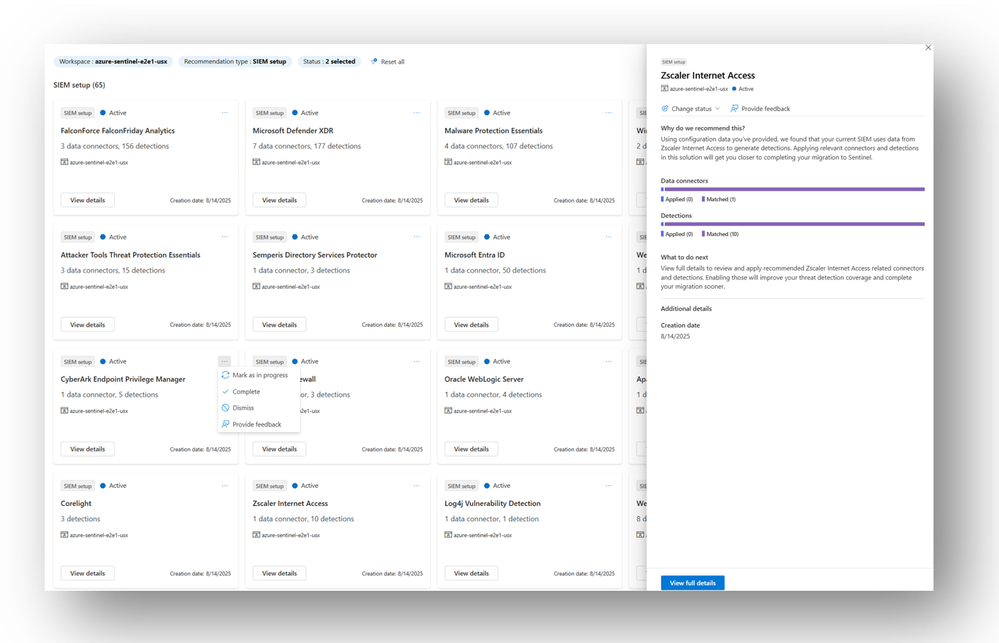Click Provide feedback in details panel

click(x=760, y=108)
